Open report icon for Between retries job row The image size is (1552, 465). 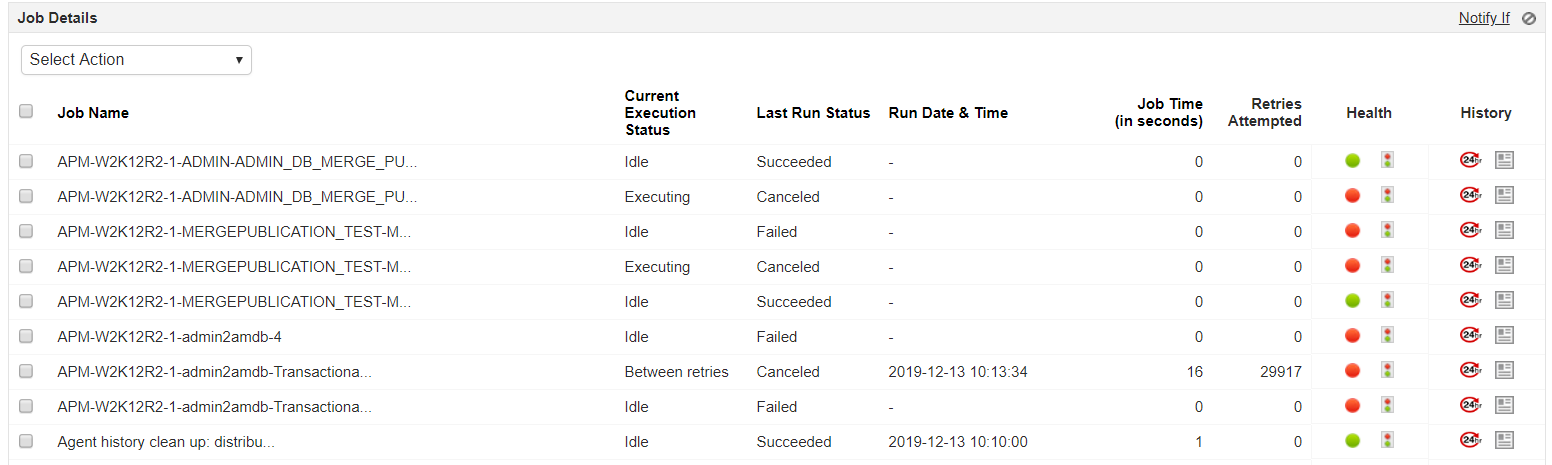[1504, 370]
